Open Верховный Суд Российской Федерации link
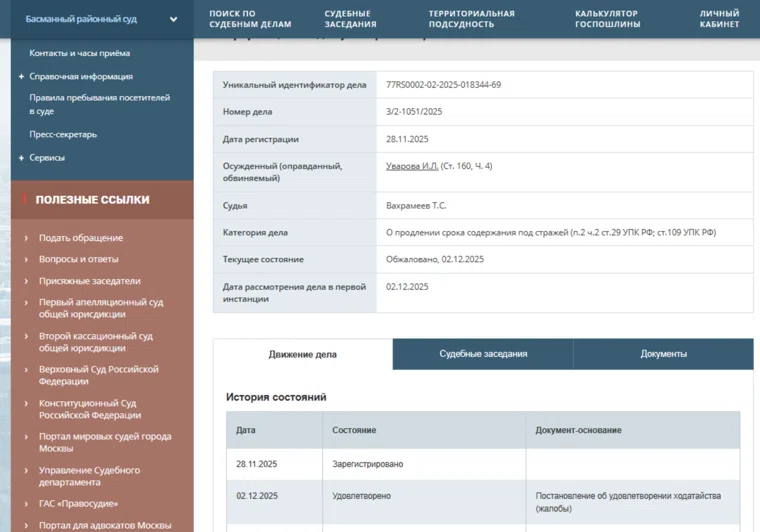The width and height of the screenshot is (760, 532). (x=98, y=375)
